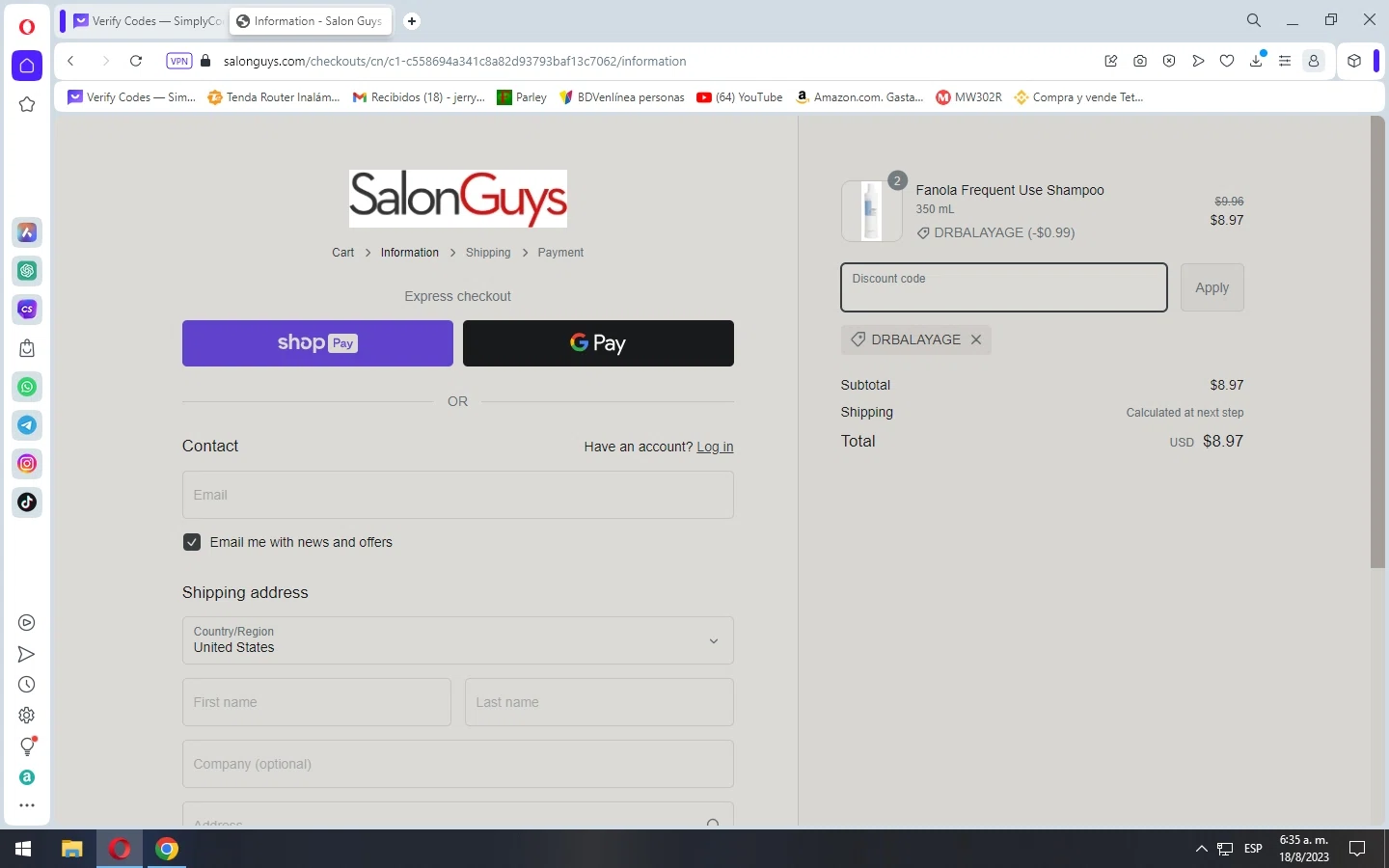1389x868 pixels.
Task: Open sidebar three-dots setup menu
Action: click(x=27, y=805)
